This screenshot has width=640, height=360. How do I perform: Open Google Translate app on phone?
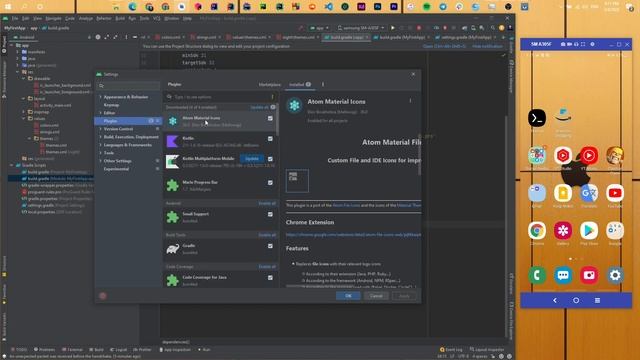pos(589,193)
